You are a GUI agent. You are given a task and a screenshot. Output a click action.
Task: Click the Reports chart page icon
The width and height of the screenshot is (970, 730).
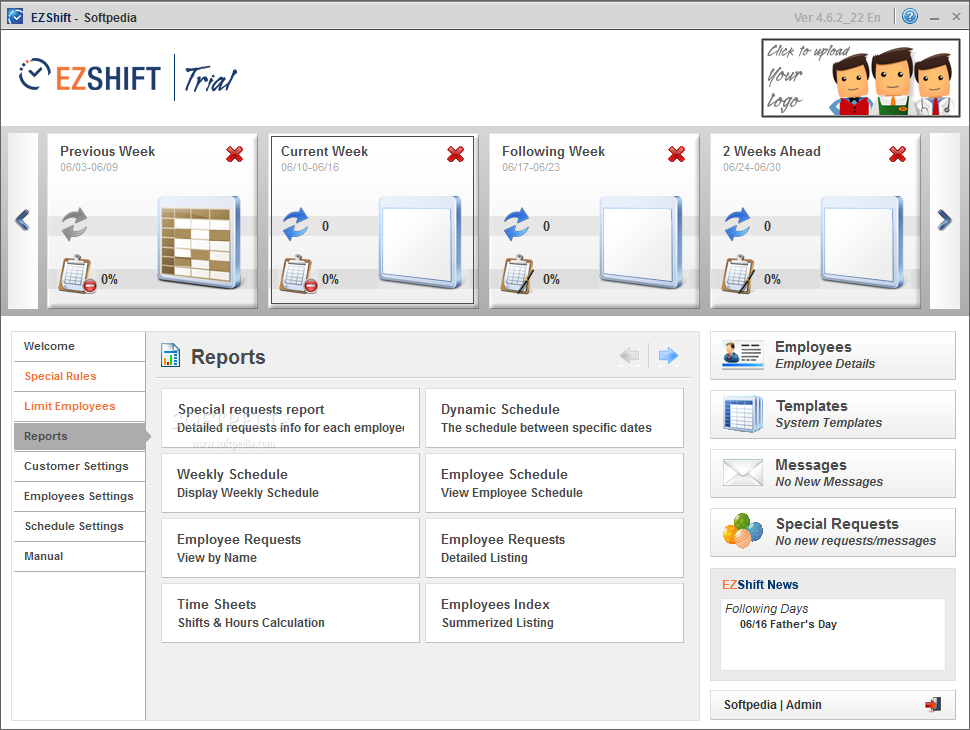point(170,356)
